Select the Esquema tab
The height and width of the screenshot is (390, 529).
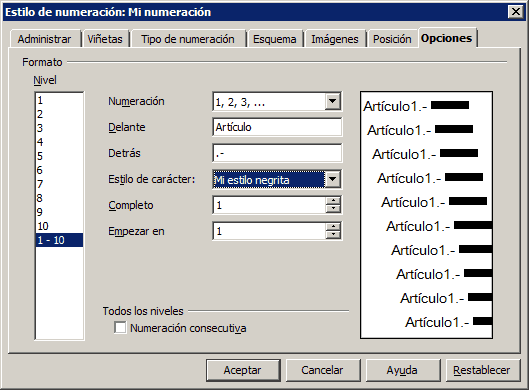tap(275, 39)
